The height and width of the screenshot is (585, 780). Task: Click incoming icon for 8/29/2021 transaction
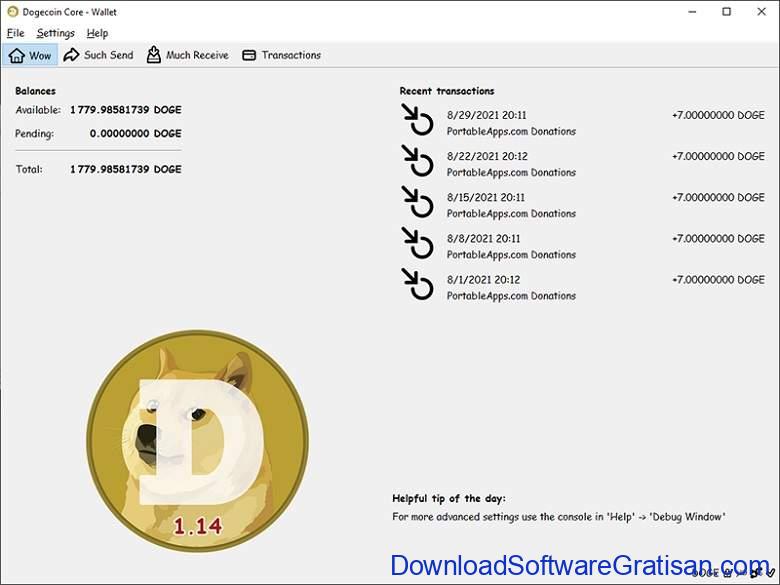(417, 120)
